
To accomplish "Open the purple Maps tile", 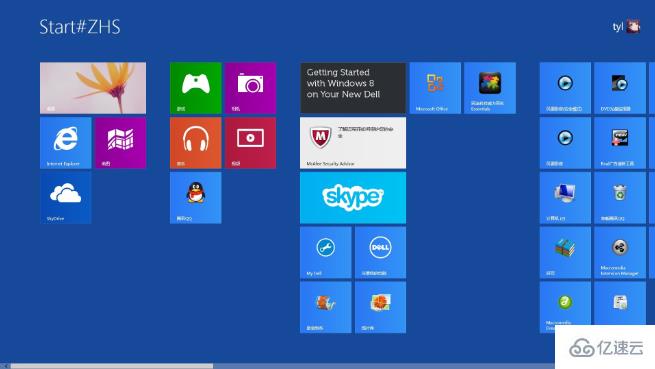I will [x=120, y=143].
